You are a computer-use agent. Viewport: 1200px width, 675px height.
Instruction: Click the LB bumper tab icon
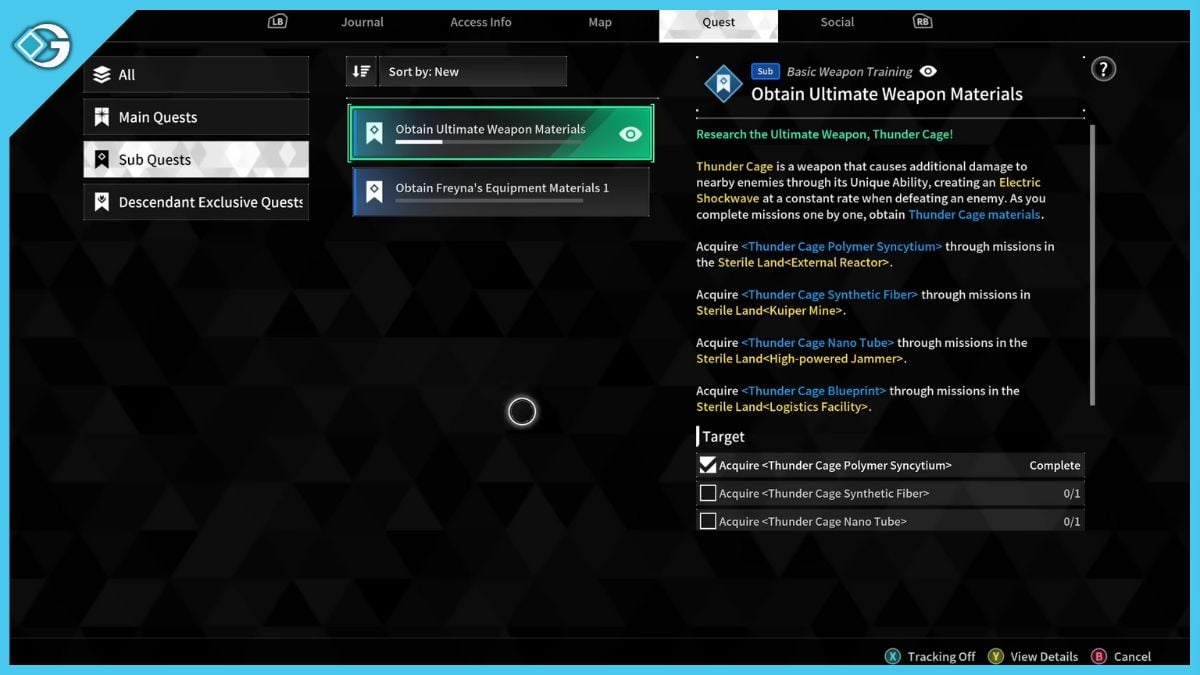tap(277, 21)
